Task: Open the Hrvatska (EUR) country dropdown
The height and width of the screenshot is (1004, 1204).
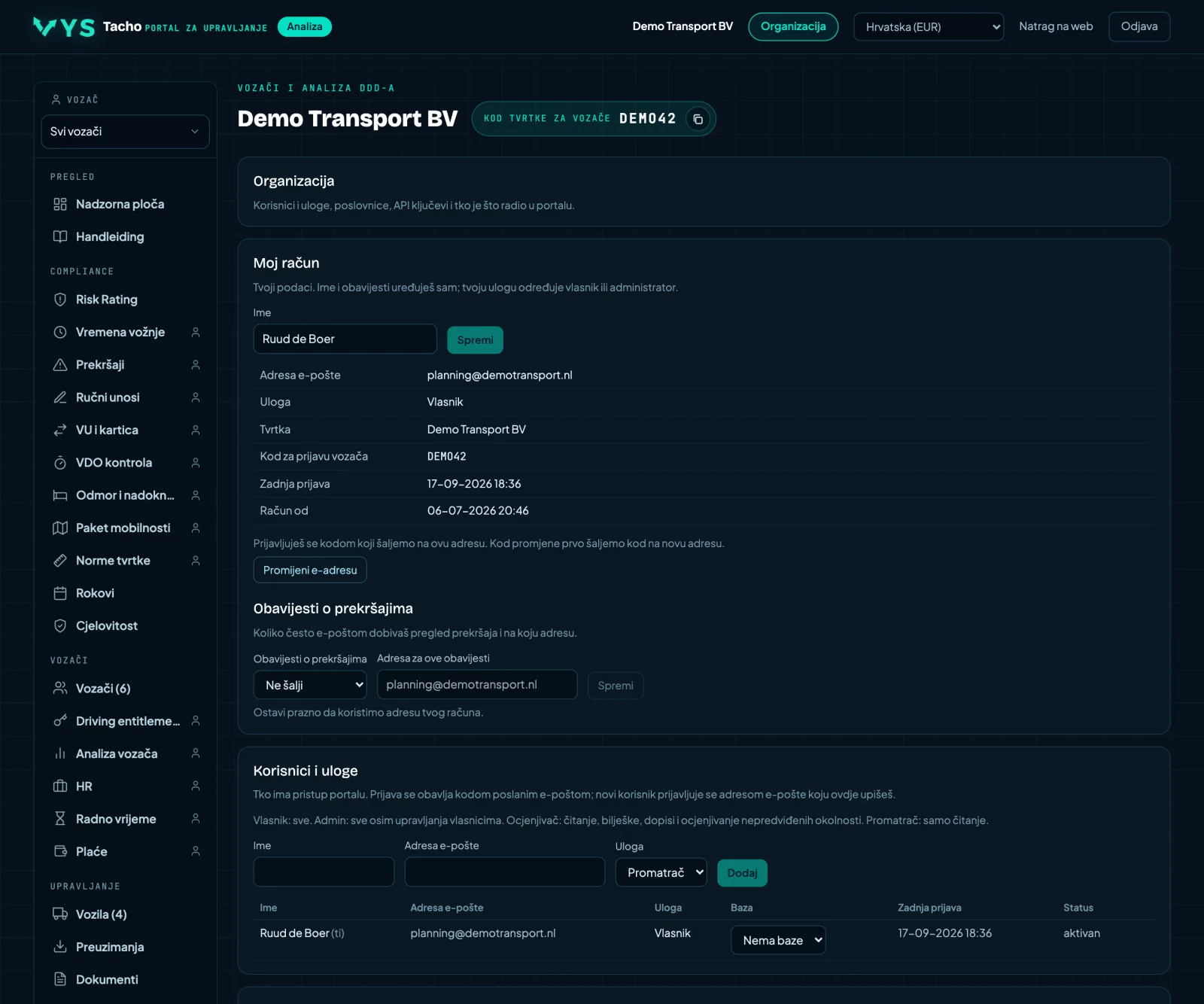Action: click(929, 27)
